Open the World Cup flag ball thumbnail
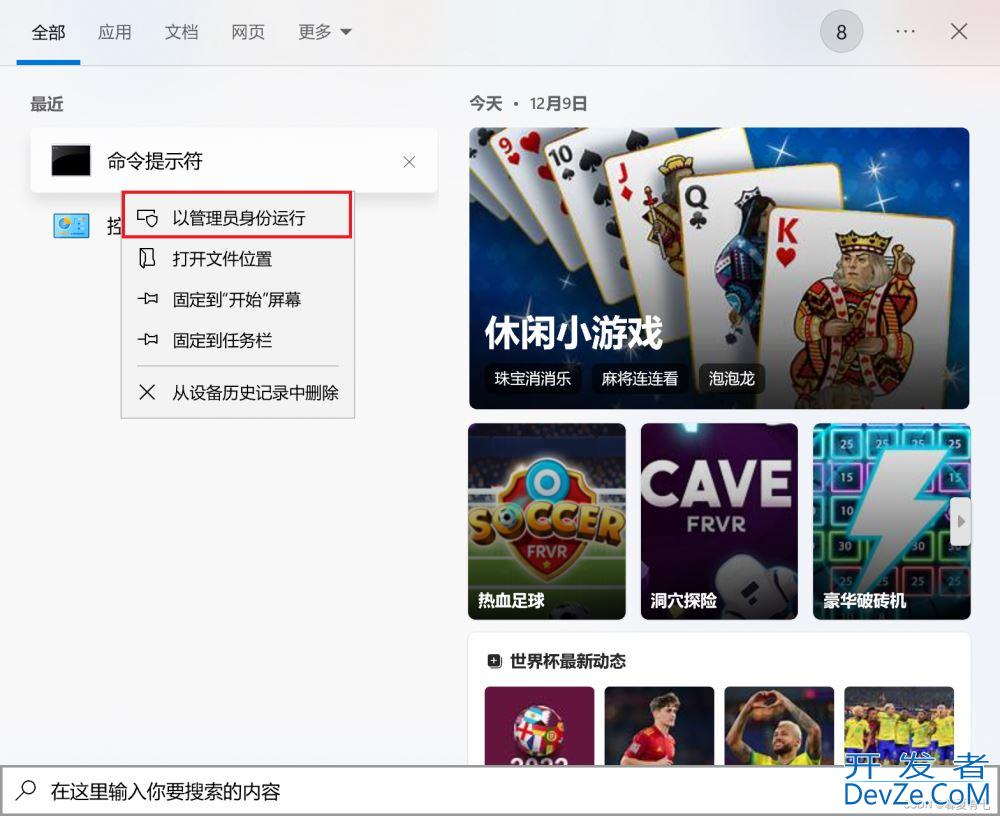Image resolution: width=1000 pixels, height=816 pixels. pyautogui.click(x=539, y=725)
